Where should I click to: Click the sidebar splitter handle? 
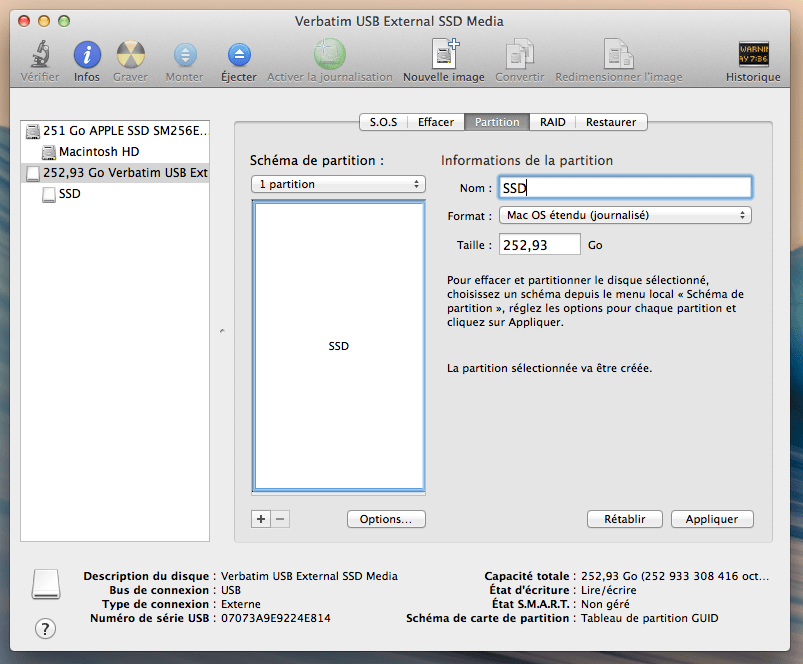click(x=222, y=331)
